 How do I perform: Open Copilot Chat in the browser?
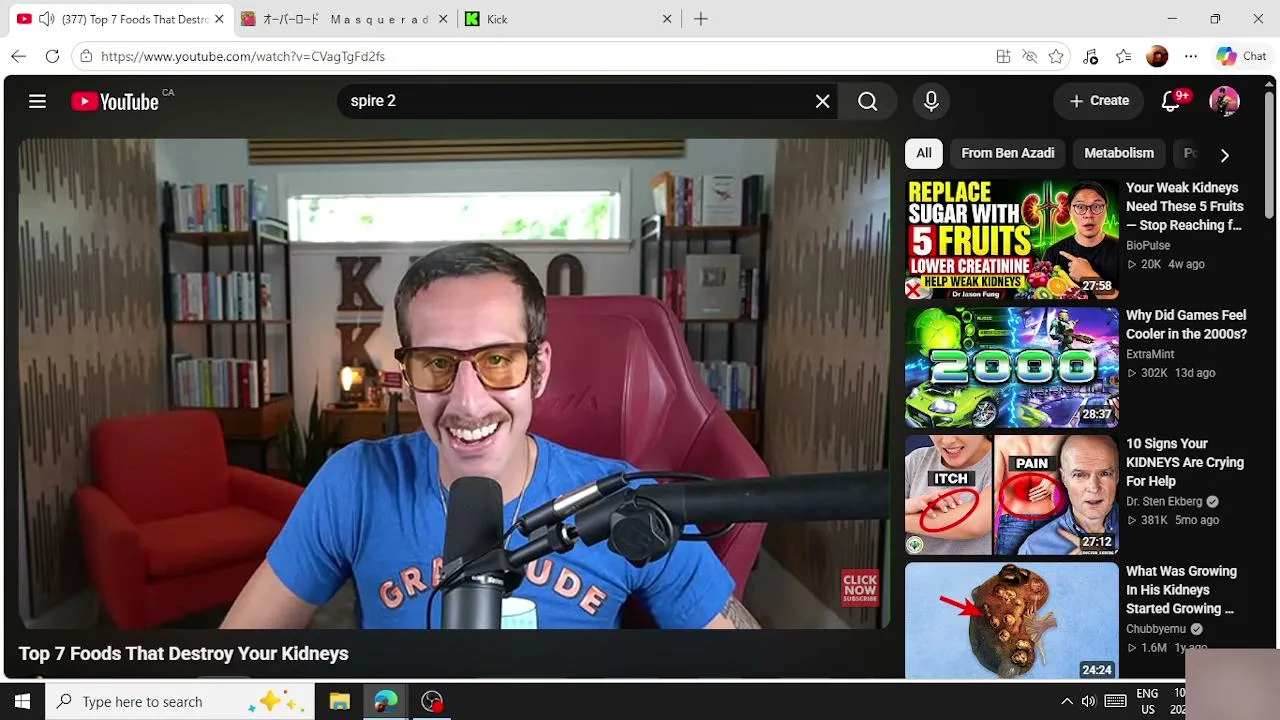click(1241, 56)
